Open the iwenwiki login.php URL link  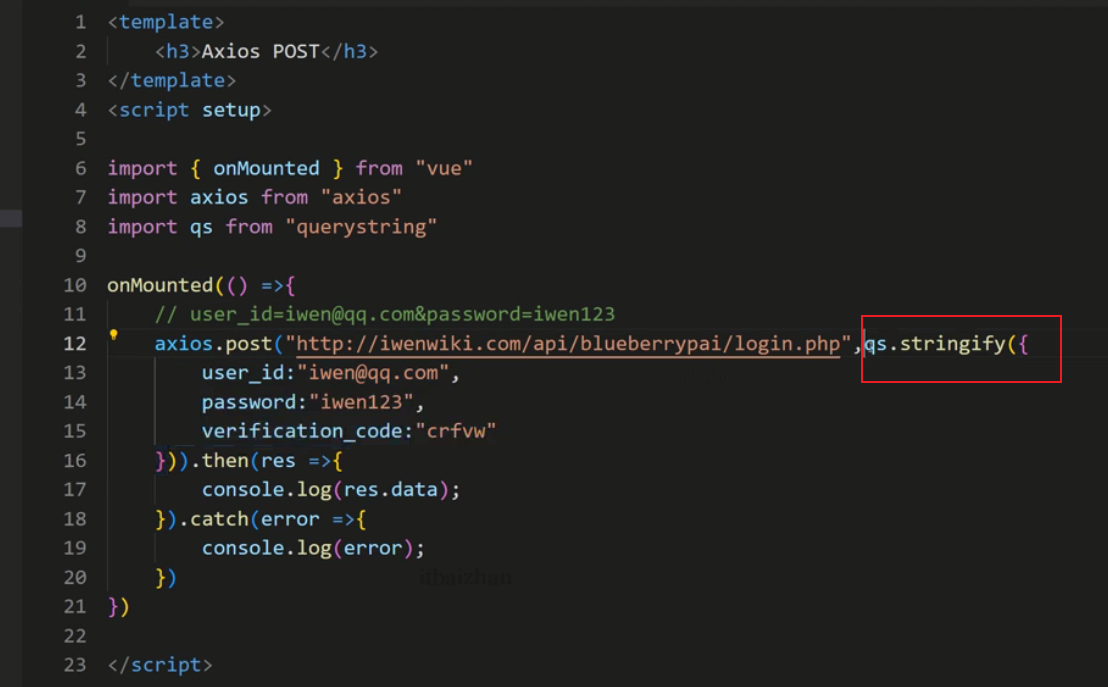(x=567, y=344)
